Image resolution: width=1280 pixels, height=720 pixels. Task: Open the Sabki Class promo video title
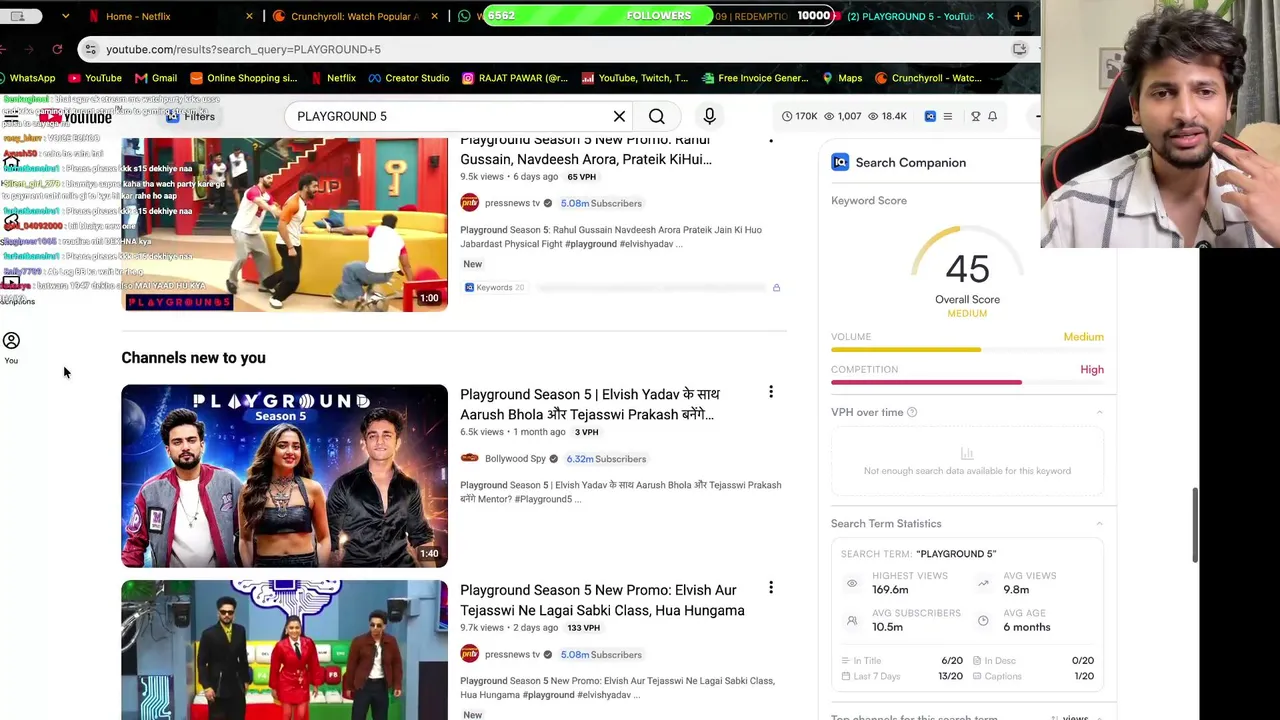point(602,600)
